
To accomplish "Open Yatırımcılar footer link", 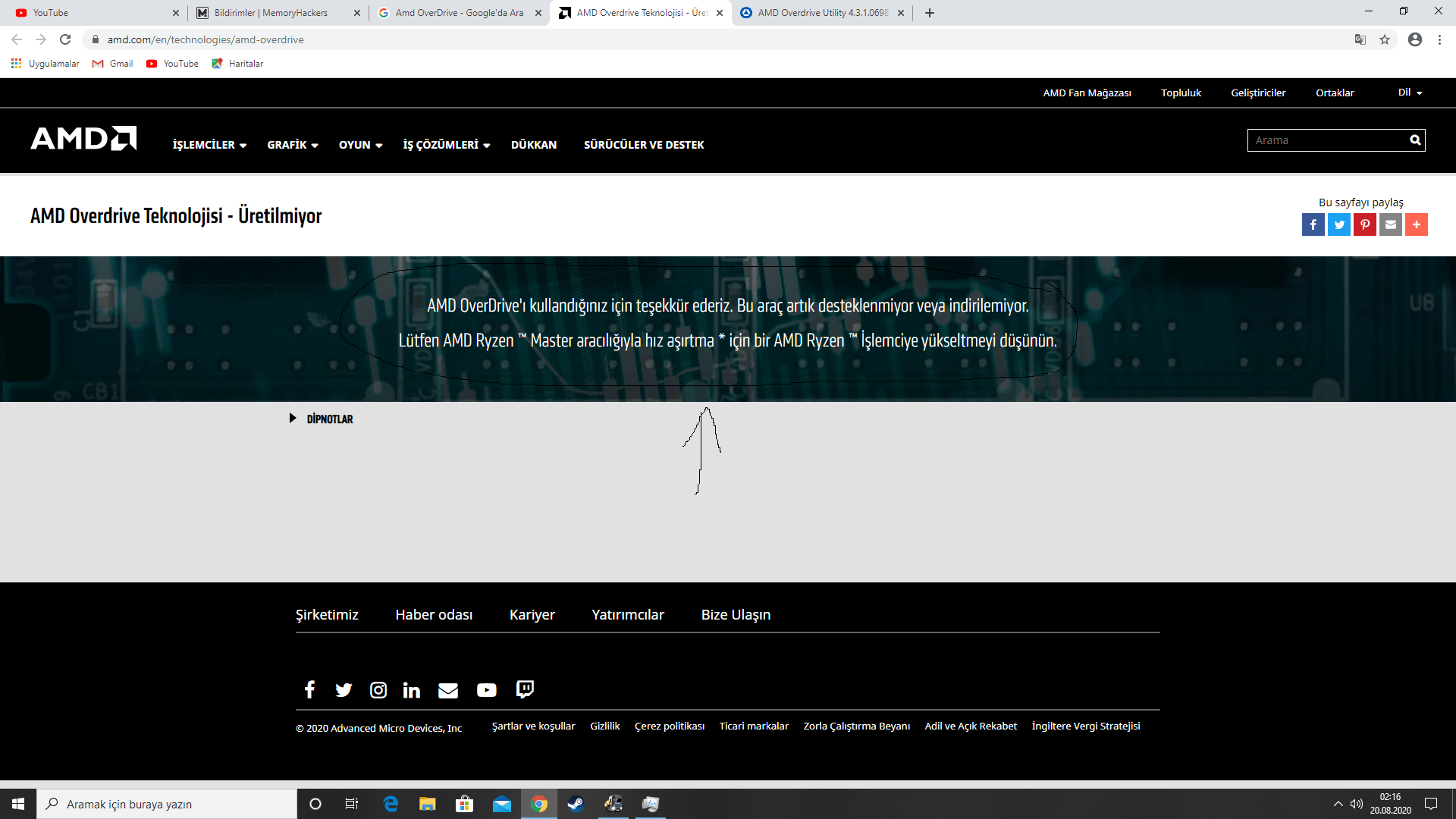I will click(x=628, y=615).
